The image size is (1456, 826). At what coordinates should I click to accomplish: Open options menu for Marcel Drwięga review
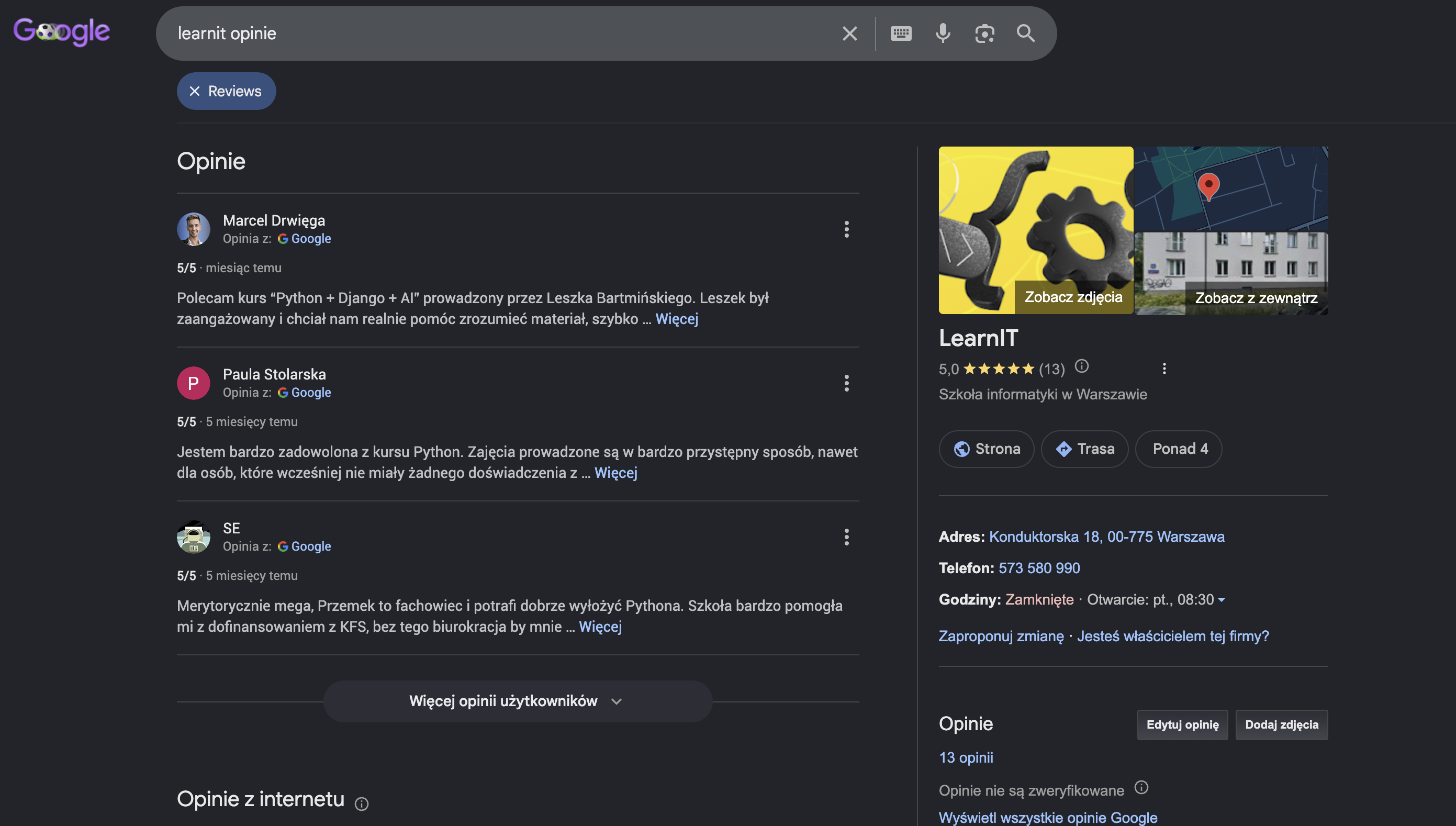tap(846, 229)
